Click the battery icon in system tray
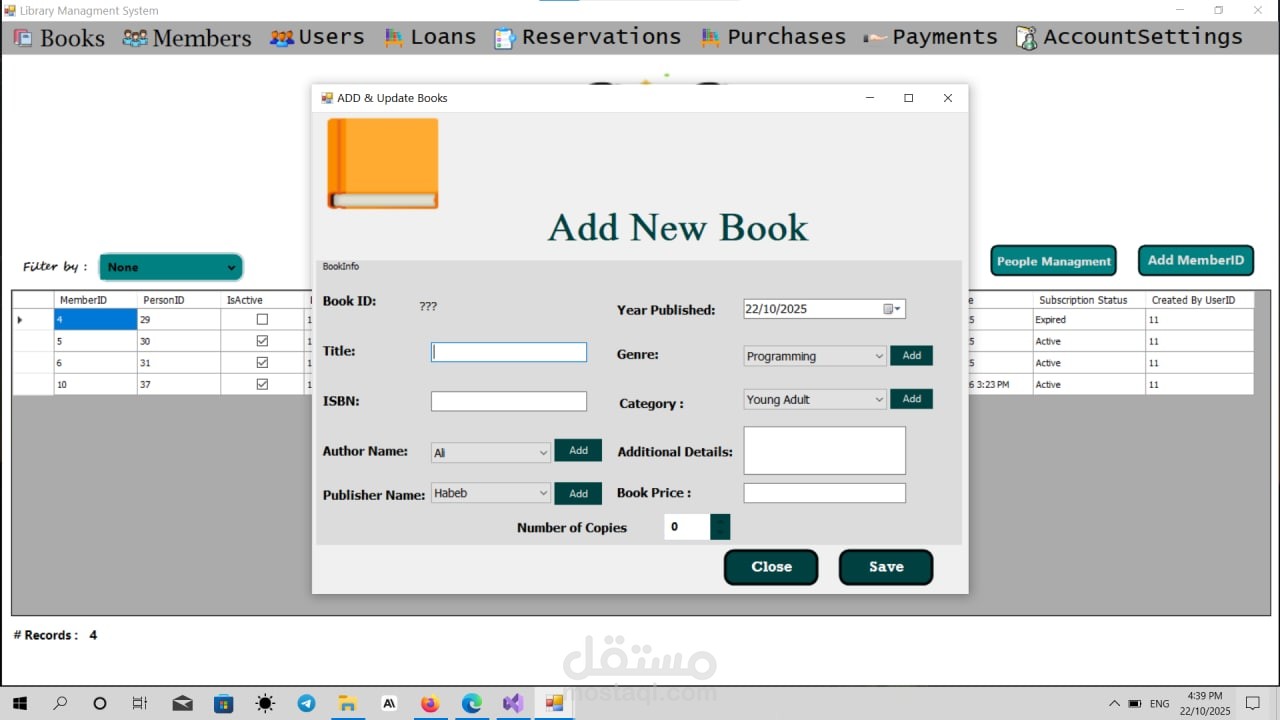Image resolution: width=1280 pixels, height=720 pixels. 1135,703
